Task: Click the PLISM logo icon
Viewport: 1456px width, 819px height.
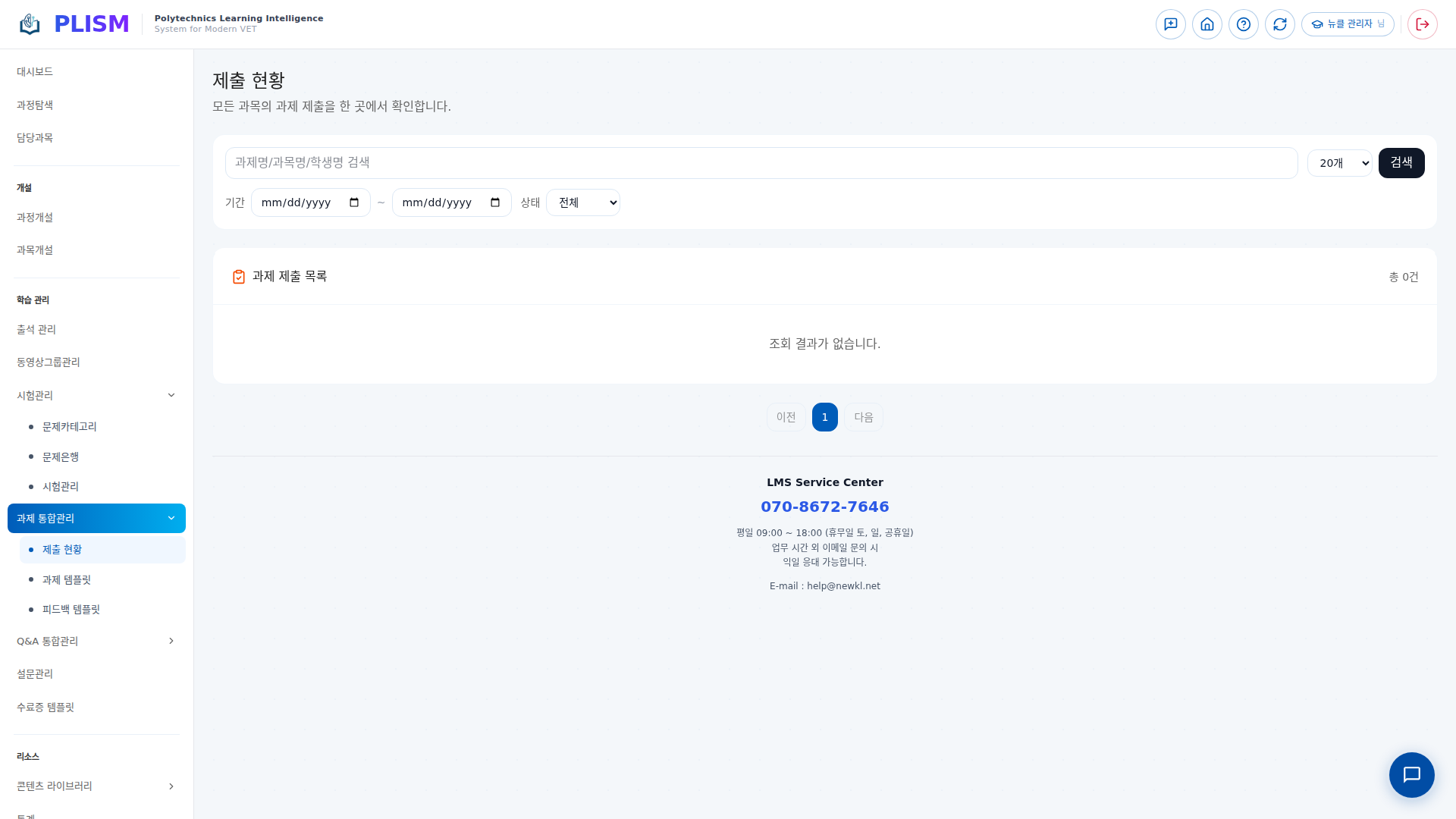Action: tap(30, 24)
